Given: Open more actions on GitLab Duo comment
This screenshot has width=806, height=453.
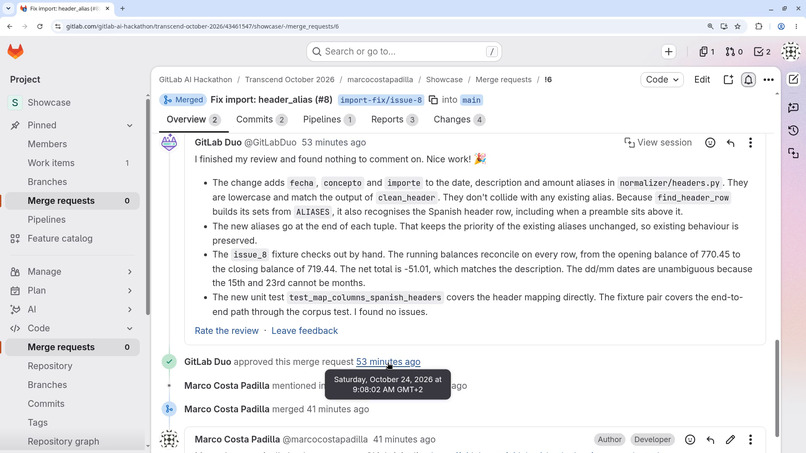Looking at the screenshot, I should tap(750, 143).
